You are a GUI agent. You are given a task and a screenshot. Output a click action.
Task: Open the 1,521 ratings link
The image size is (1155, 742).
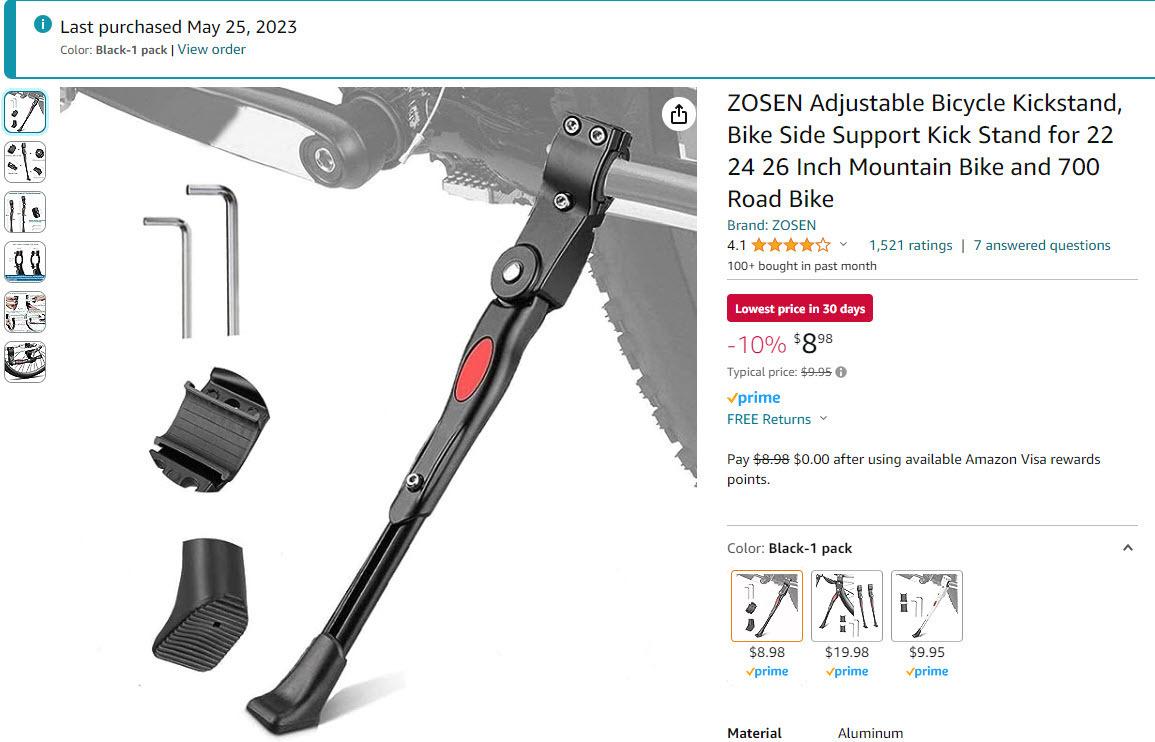point(910,245)
